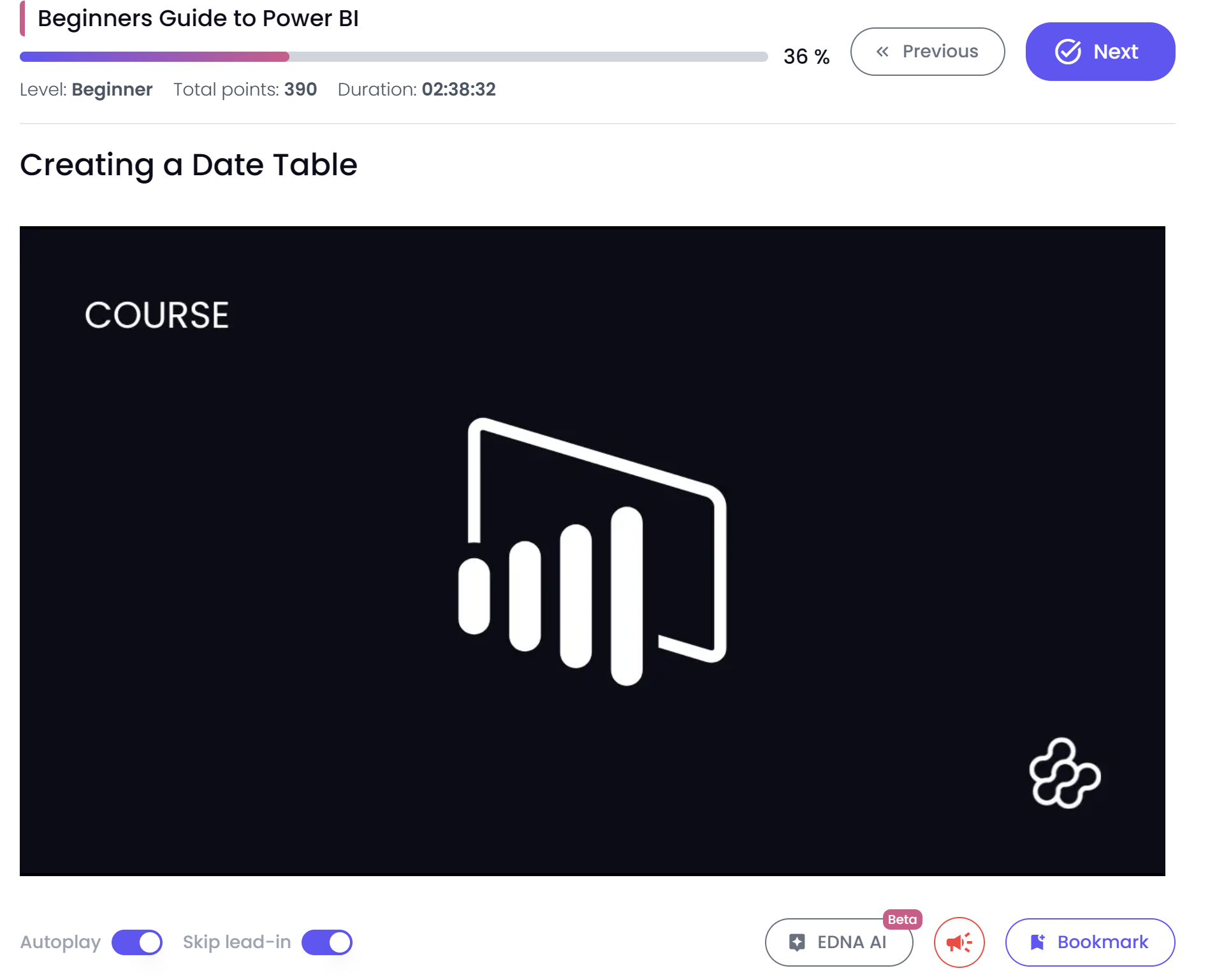
Task: Click the COURSE text in the video
Action: (x=157, y=315)
